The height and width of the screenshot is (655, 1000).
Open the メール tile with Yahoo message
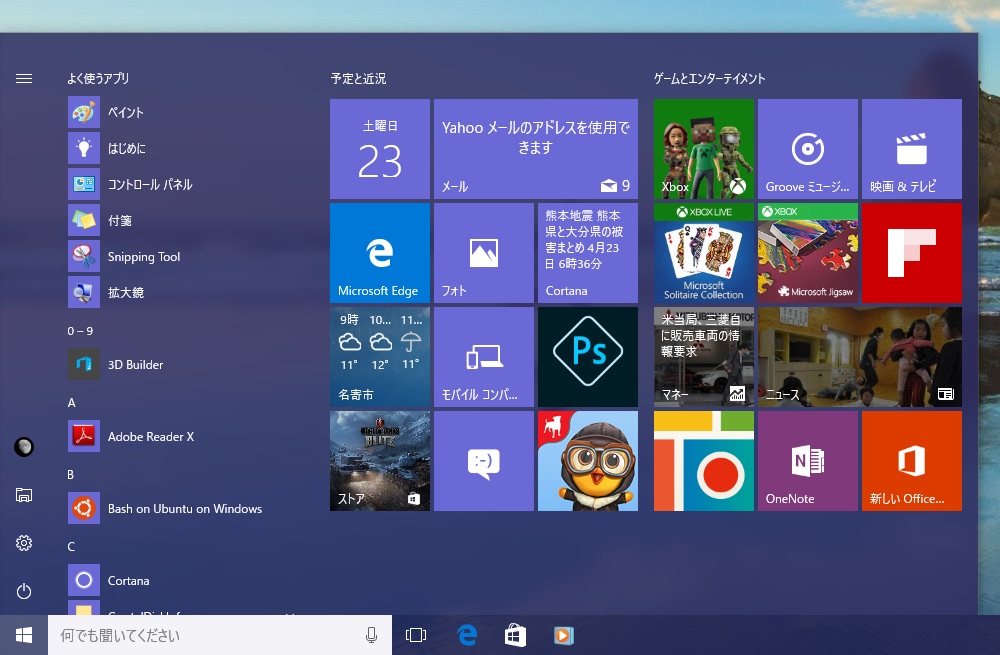pos(536,149)
